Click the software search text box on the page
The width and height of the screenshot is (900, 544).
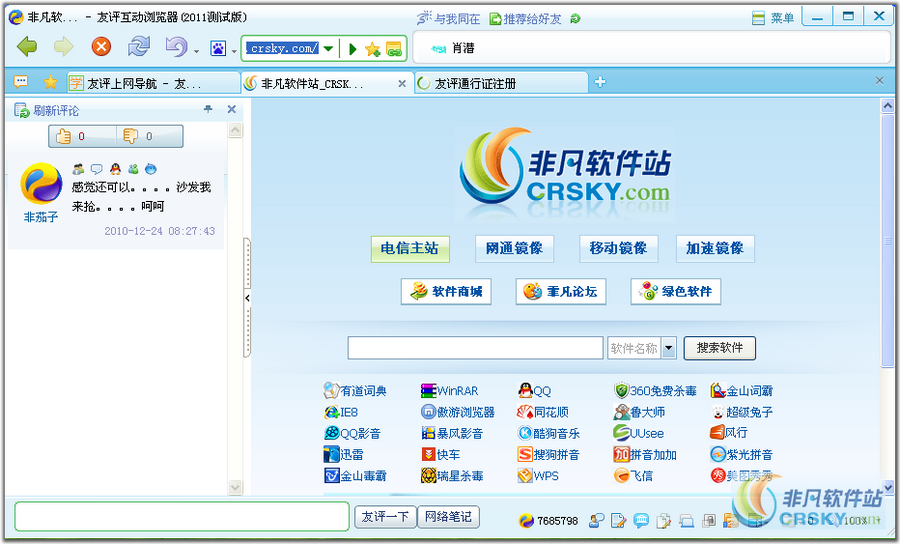(475, 348)
